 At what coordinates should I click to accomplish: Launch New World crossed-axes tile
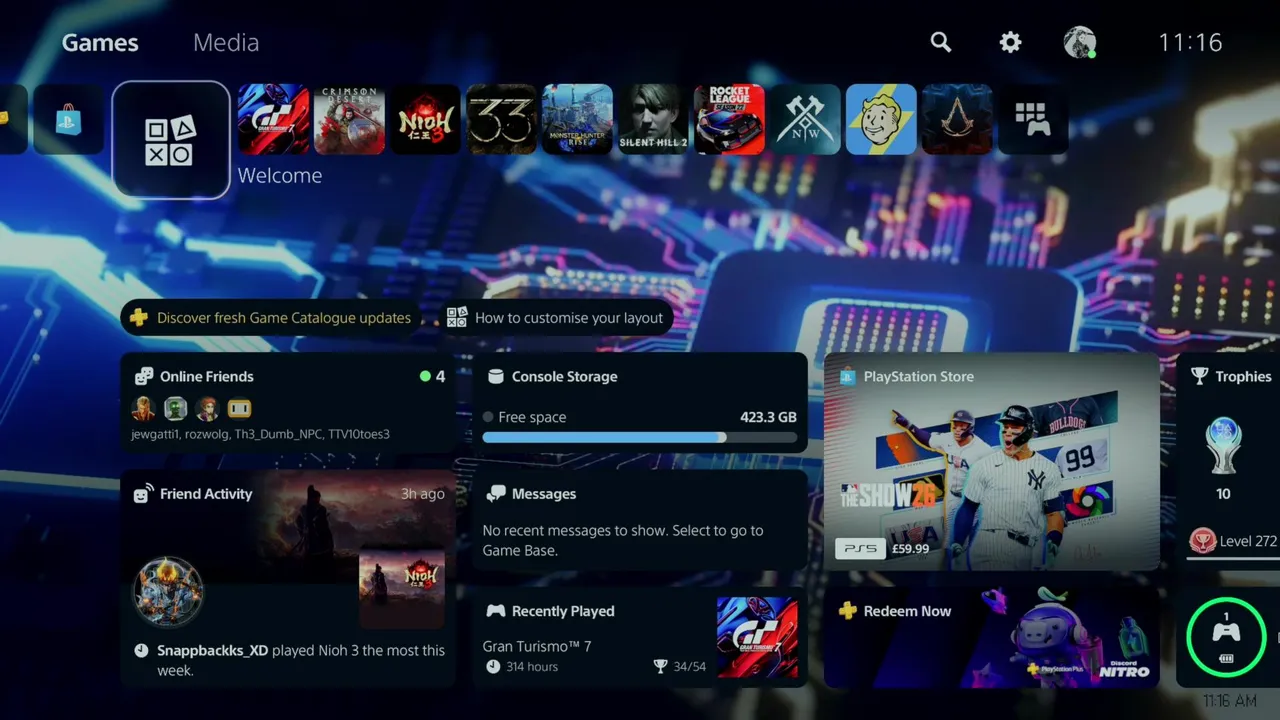click(806, 119)
